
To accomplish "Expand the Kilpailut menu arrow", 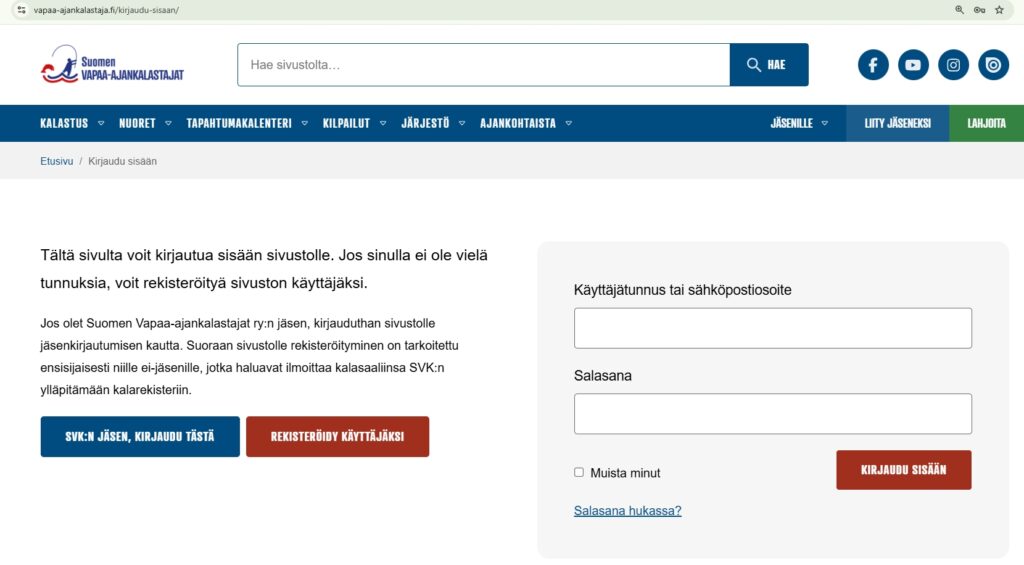I will pos(383,123).
